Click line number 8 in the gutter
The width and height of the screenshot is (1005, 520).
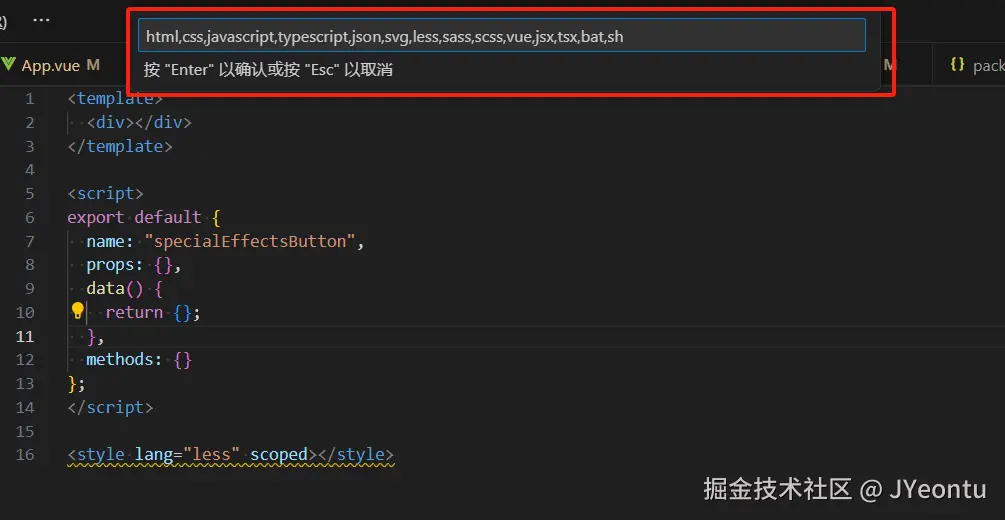(29, 265)
